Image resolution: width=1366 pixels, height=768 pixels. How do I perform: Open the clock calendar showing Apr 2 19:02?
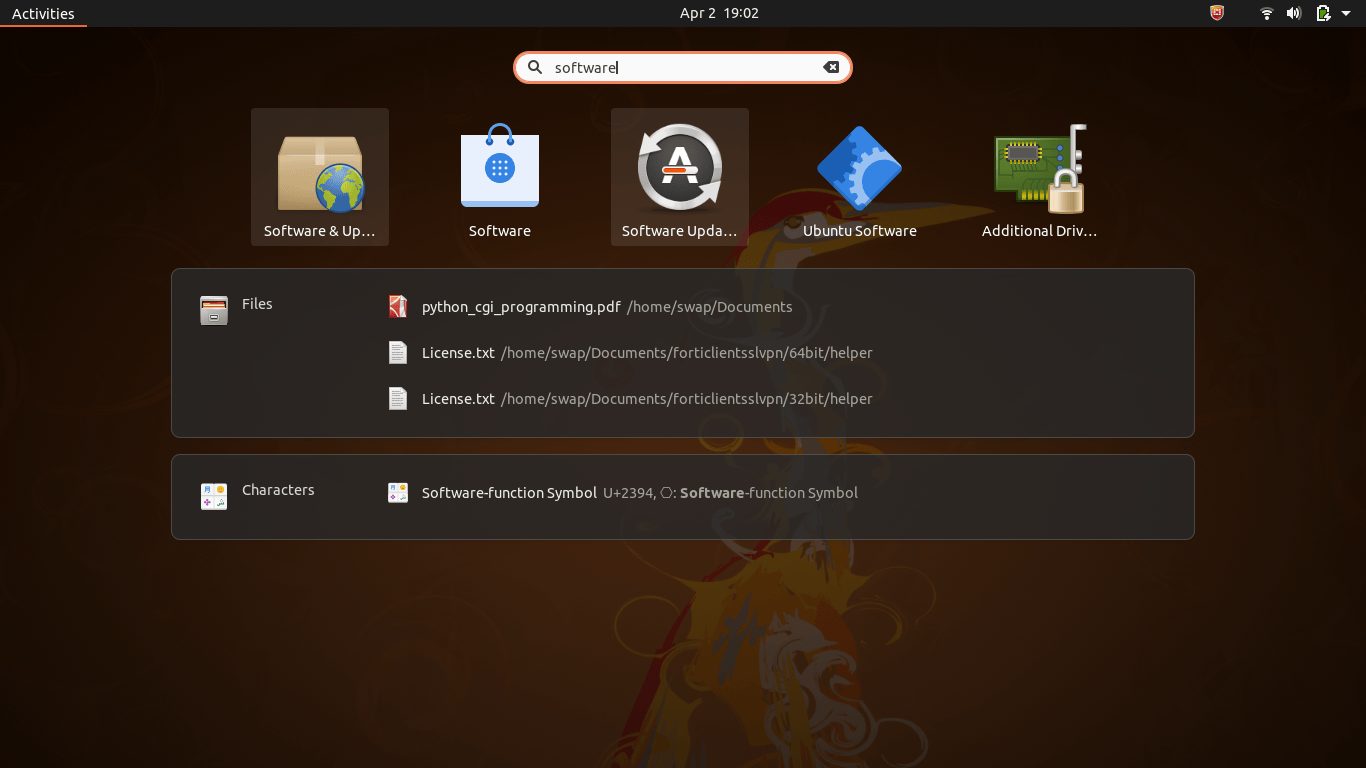719,13
